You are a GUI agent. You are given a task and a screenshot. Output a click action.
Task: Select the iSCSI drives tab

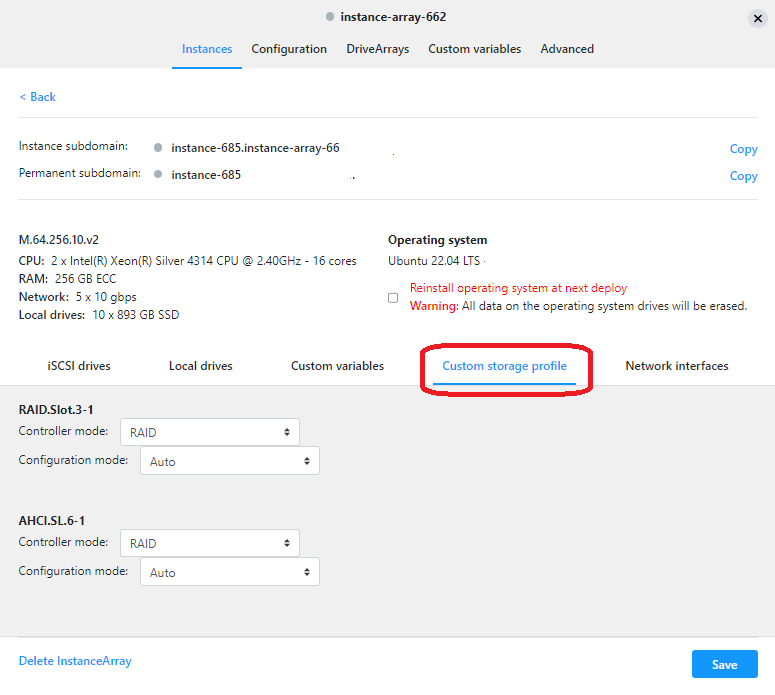79,366
